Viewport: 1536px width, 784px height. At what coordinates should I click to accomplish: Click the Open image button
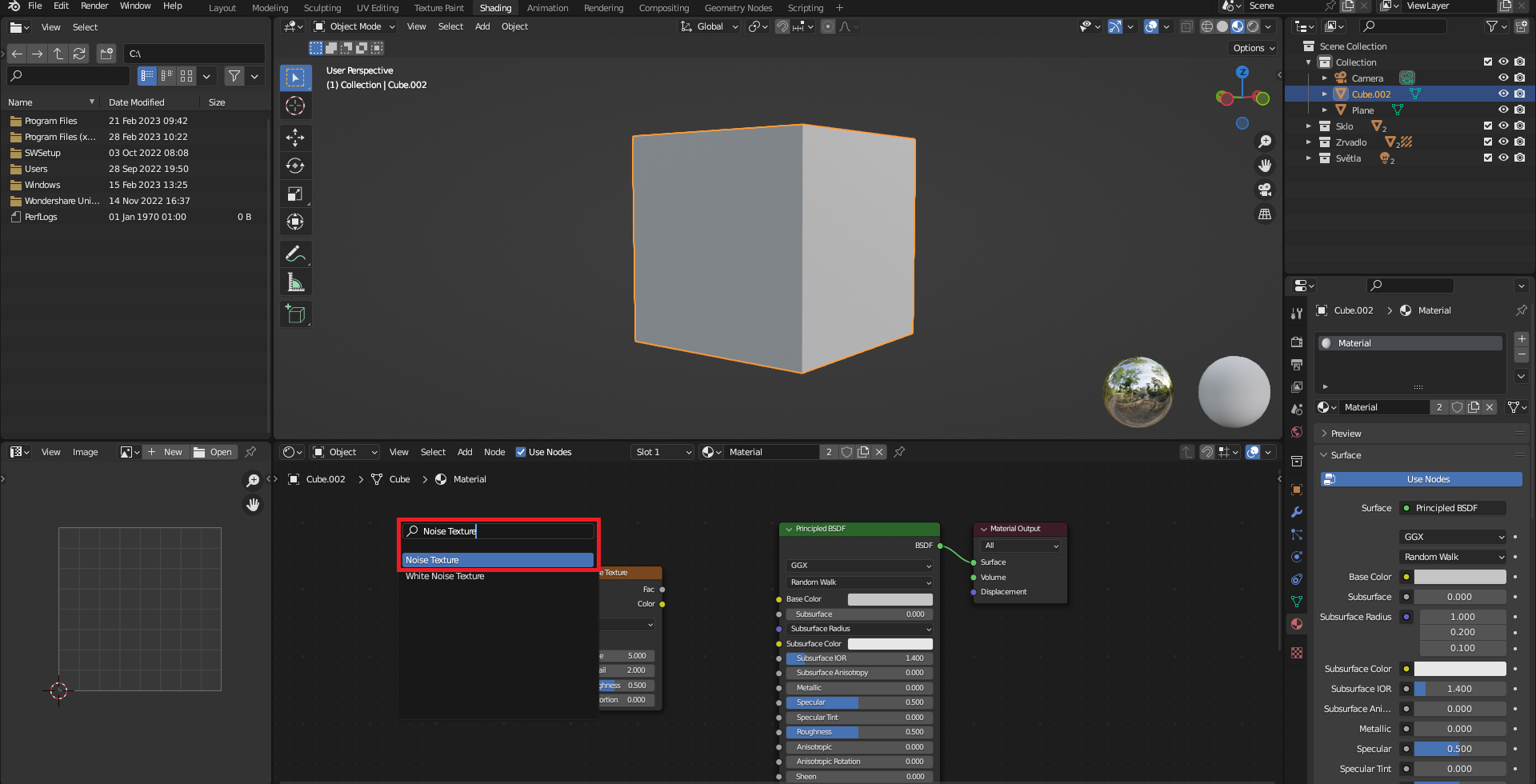pyautogui.click(x=214, y=452)
